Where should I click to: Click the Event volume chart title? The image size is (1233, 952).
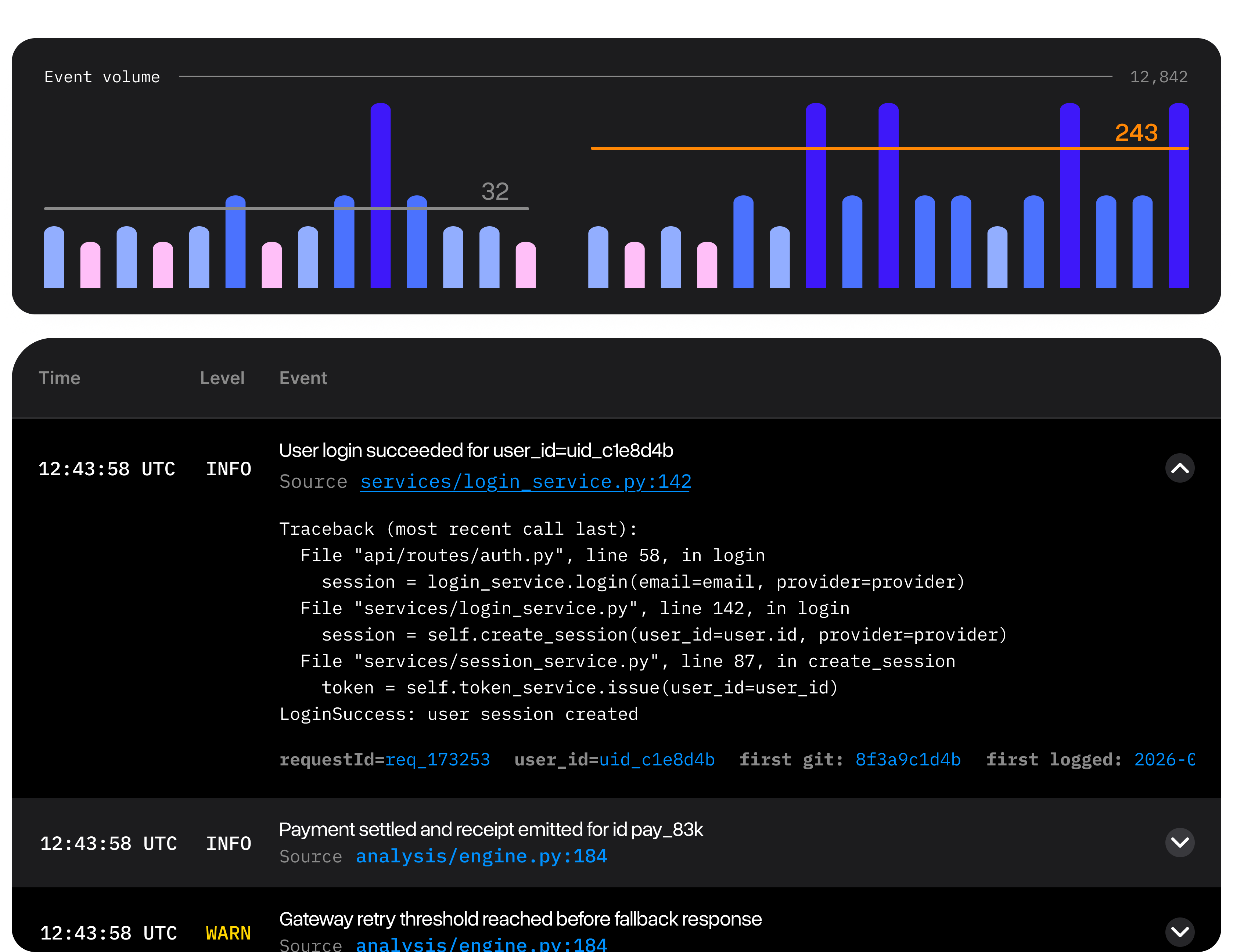click(102, 77)
